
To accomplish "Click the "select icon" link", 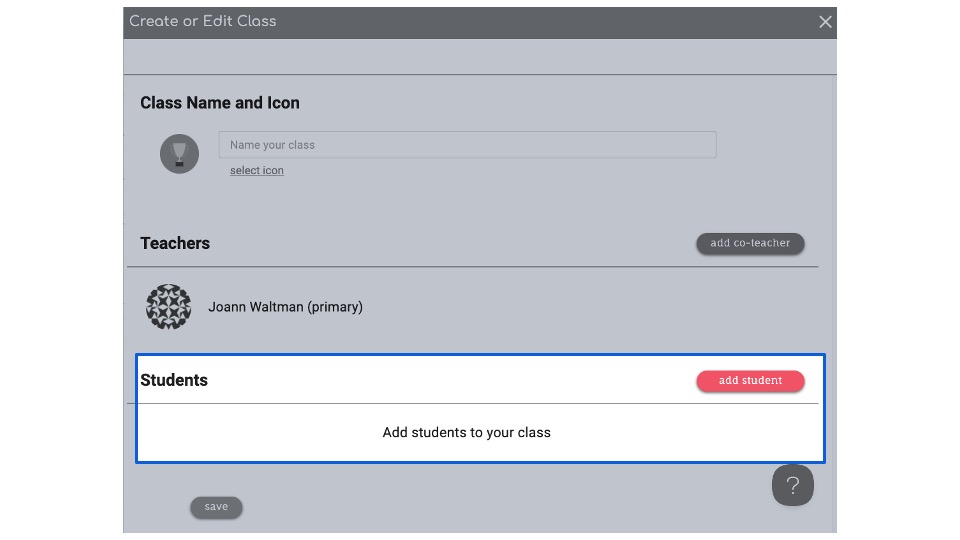I will (257, 171).
